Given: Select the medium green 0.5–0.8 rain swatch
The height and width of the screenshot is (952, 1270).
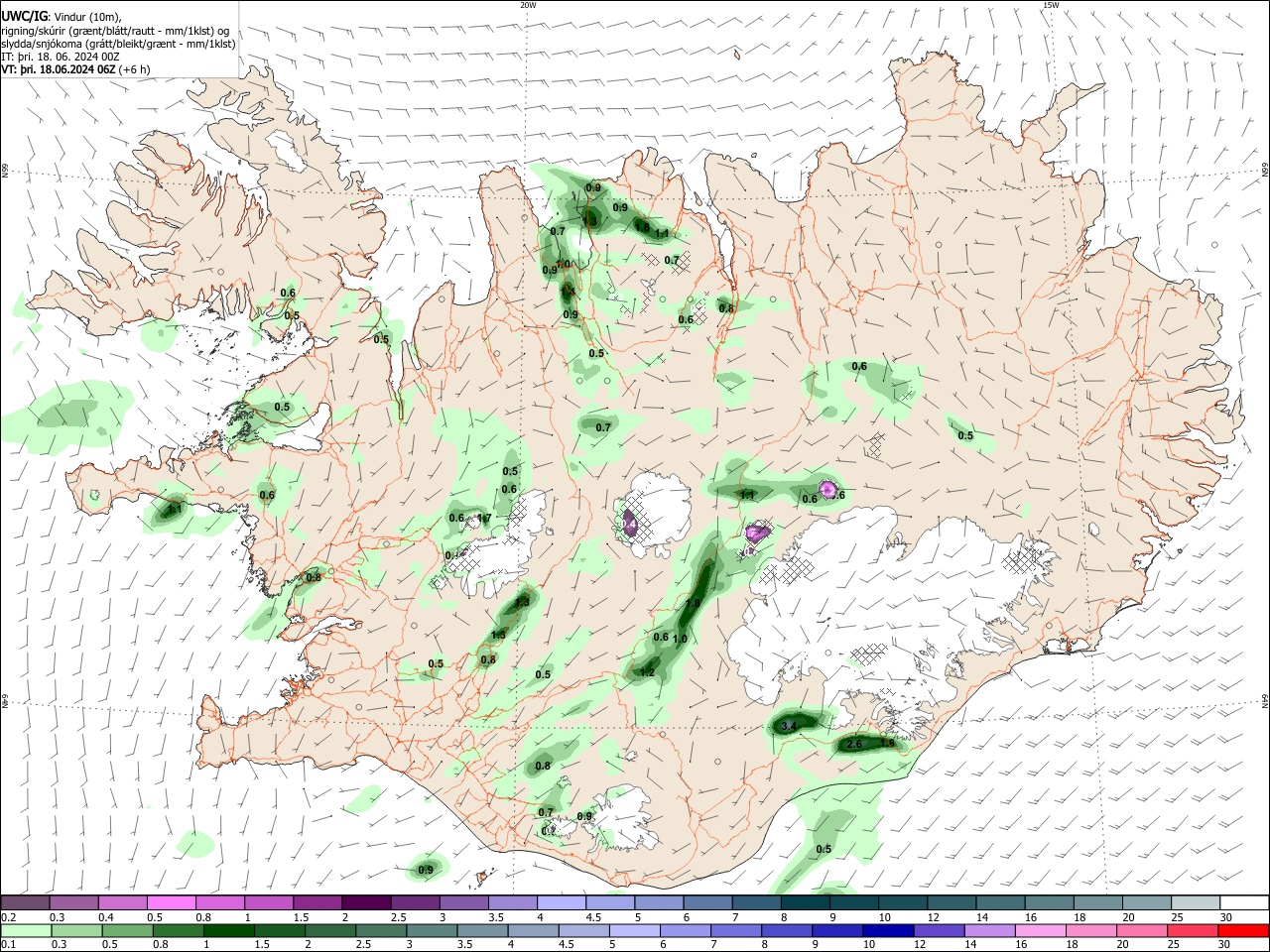Looking at the screenshot, I should point(126,930).
